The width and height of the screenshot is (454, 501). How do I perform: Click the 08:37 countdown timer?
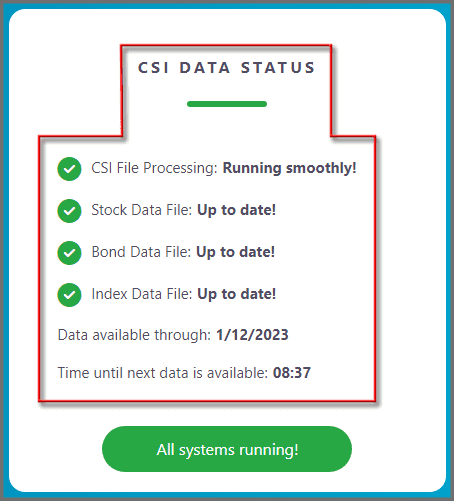(x=292, y=373)
